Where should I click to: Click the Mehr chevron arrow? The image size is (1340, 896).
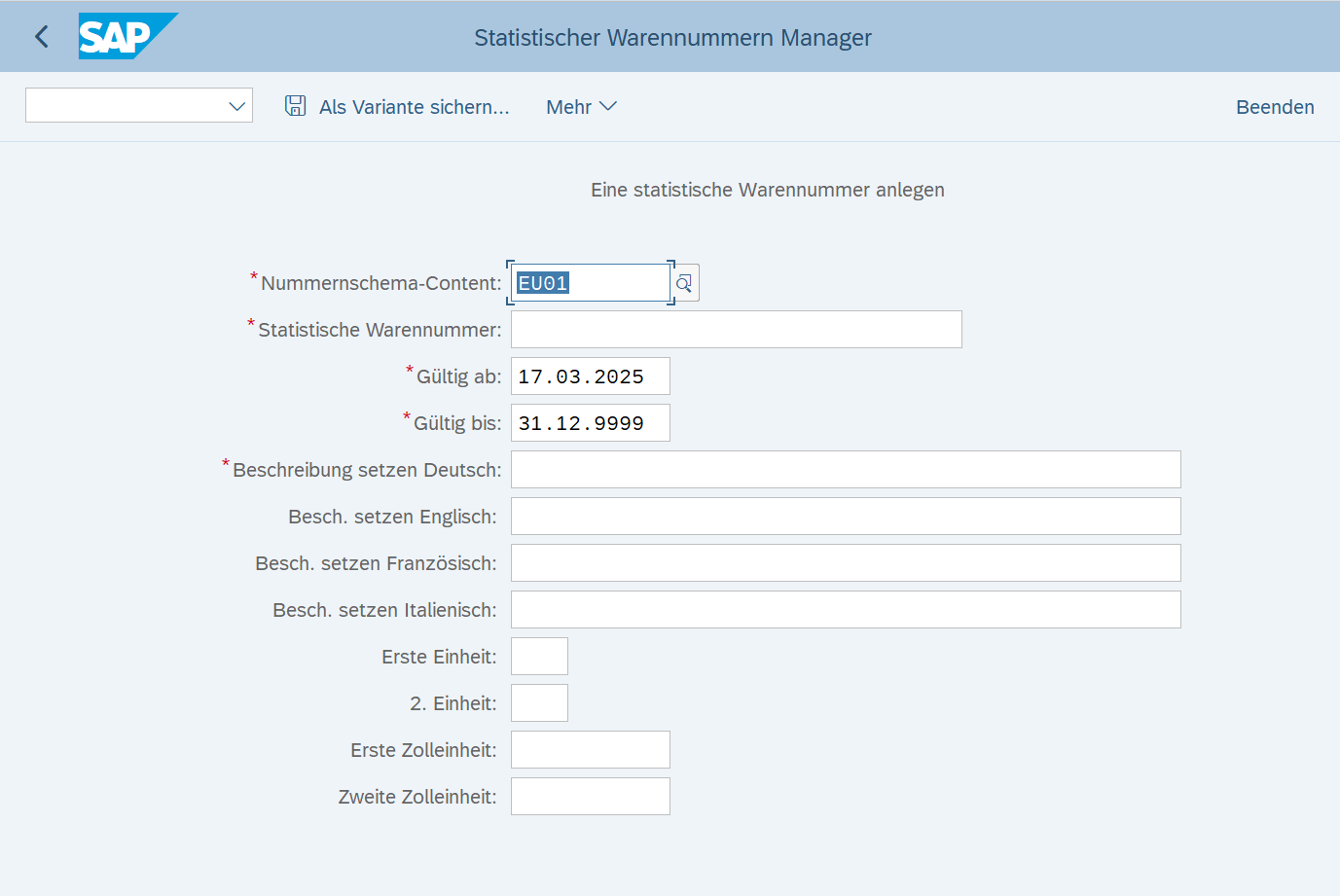pos(608,106)
